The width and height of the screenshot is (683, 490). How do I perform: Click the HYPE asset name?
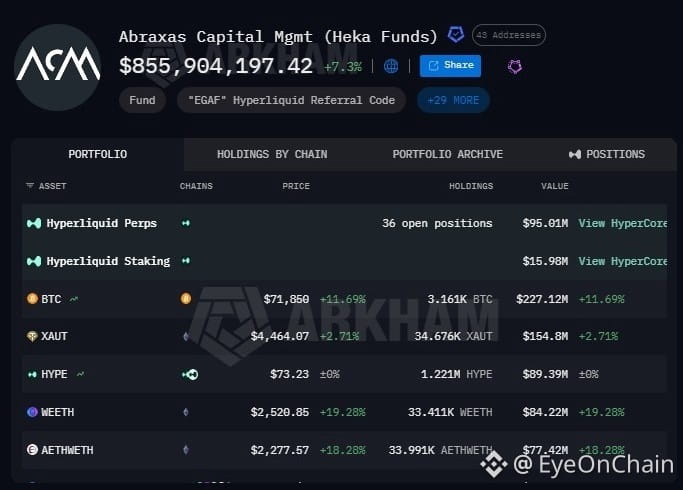54,374
